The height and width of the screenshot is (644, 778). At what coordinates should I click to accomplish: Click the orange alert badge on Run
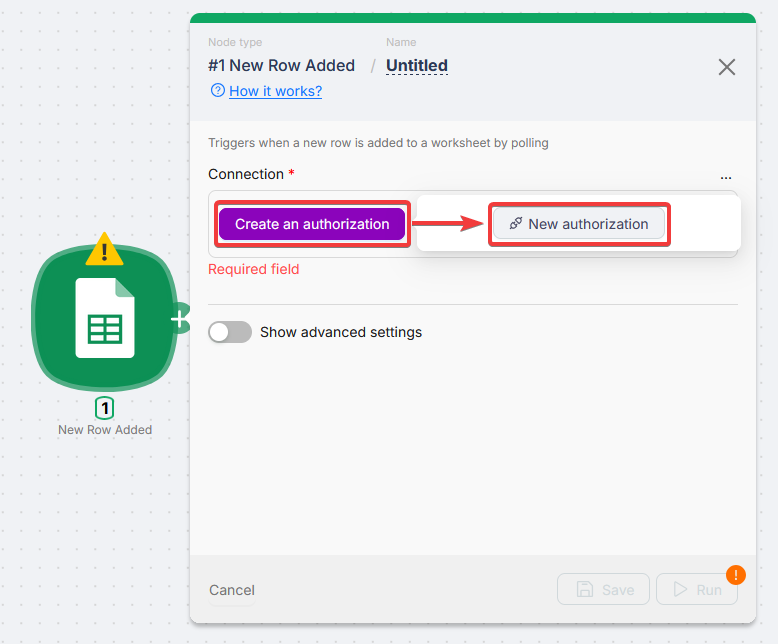[736, 575]
